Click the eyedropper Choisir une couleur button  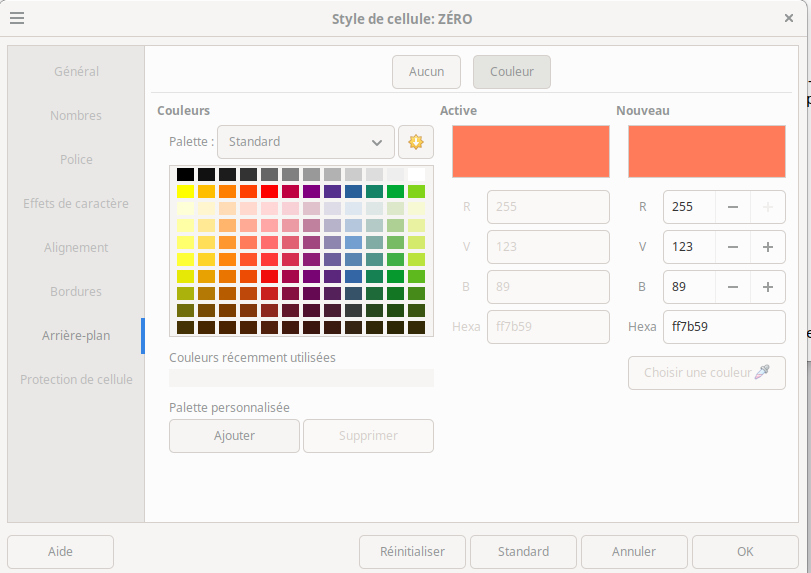pyautogui.click(x=706, y=373)
